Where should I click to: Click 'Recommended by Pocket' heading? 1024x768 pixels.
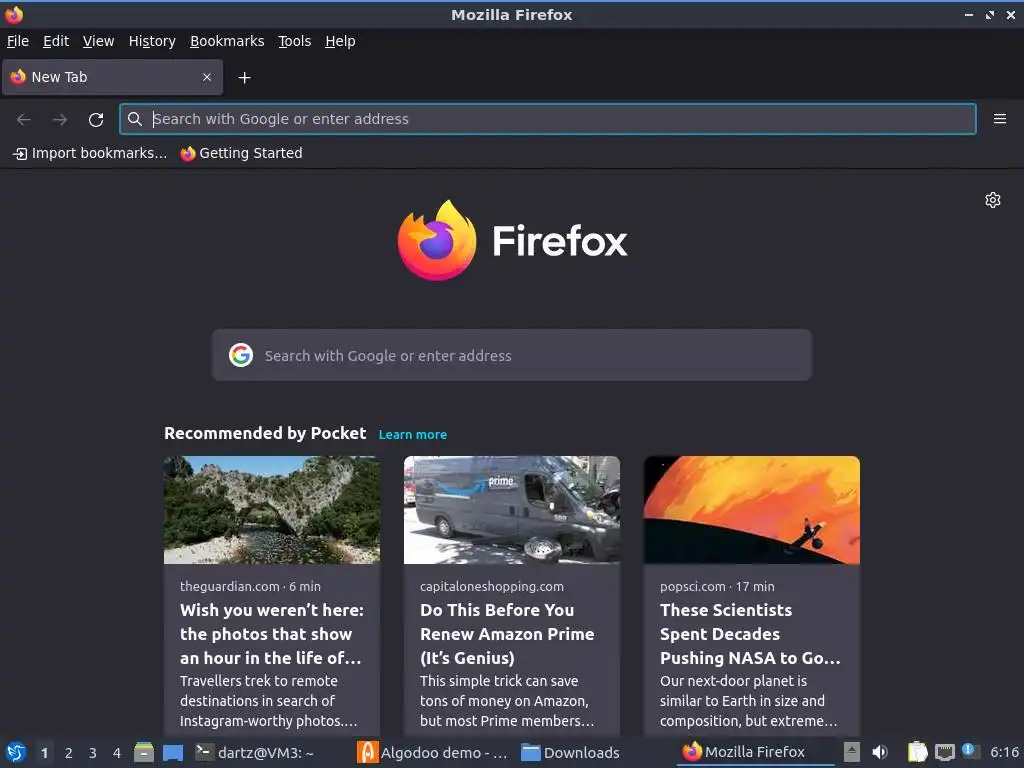[x=265, y=434]
